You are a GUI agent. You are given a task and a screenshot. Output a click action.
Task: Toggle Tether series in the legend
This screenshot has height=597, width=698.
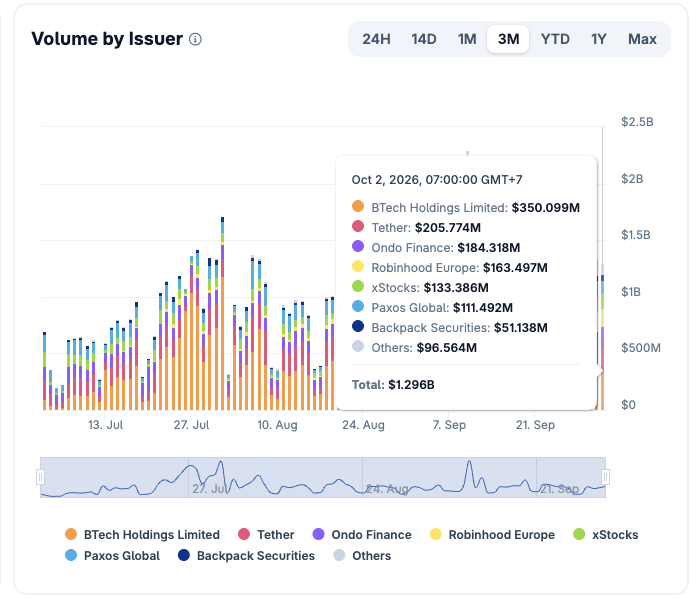click(x=266, y=534)
